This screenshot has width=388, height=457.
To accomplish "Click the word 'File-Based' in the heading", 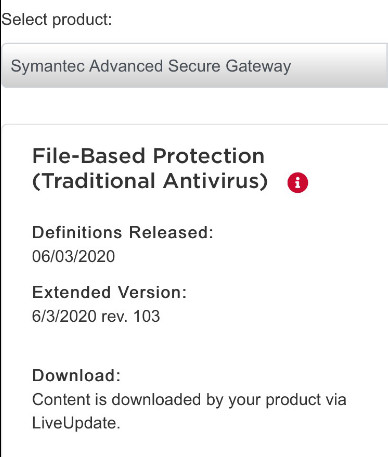I will (89, 156).
